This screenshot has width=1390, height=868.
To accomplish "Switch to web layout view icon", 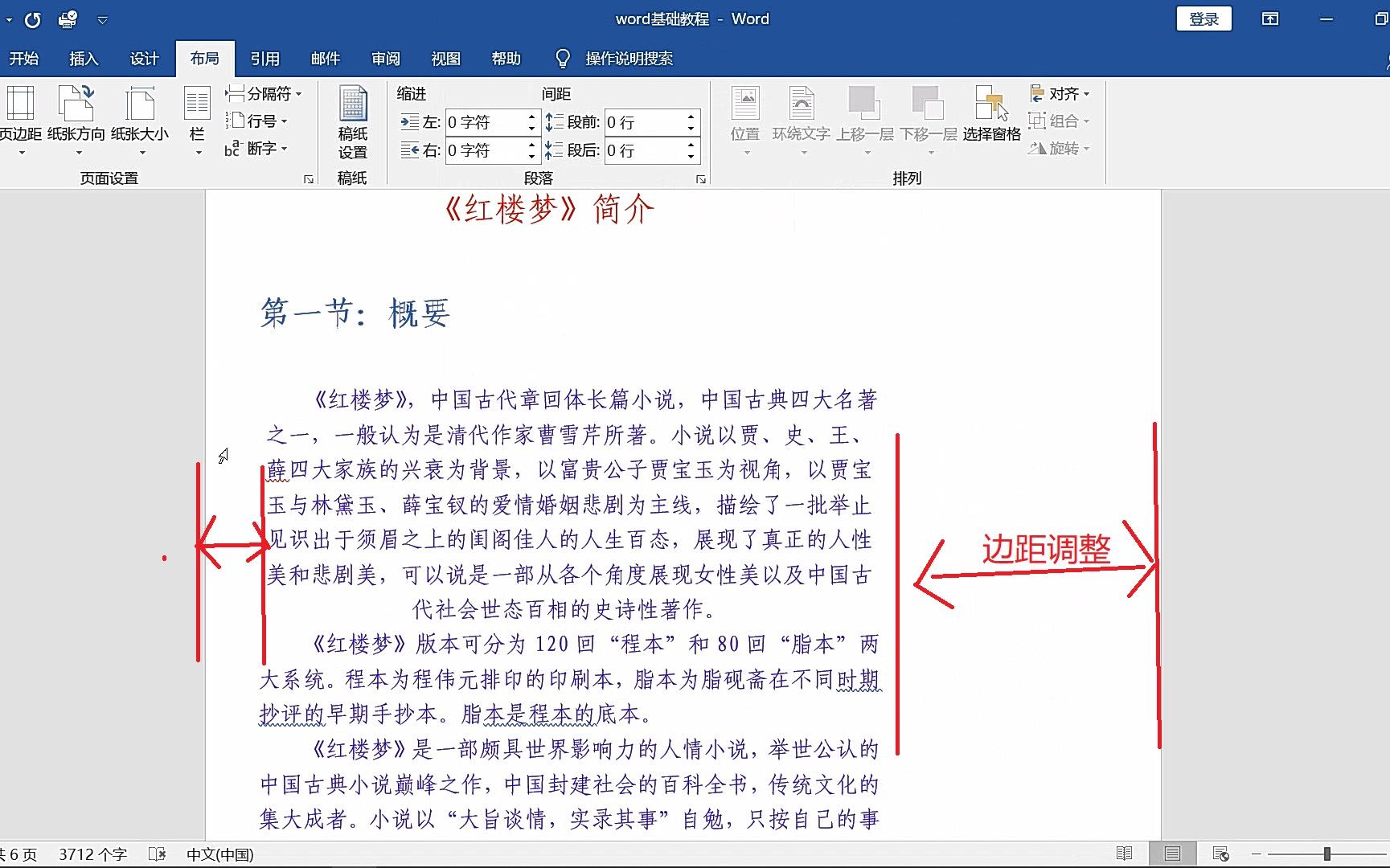I will (1220, 854).
